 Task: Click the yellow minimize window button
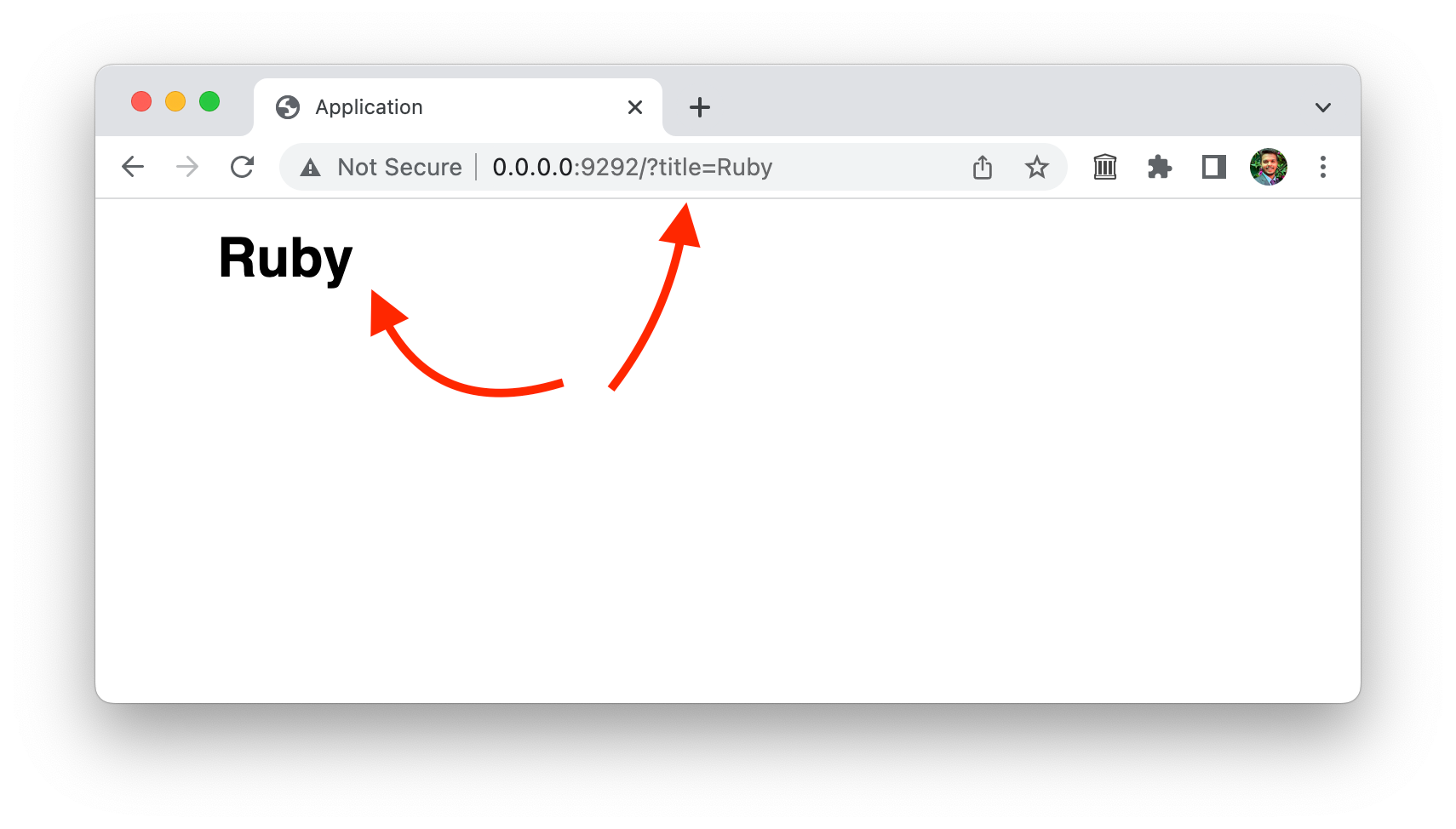click(x=175, y=102)
